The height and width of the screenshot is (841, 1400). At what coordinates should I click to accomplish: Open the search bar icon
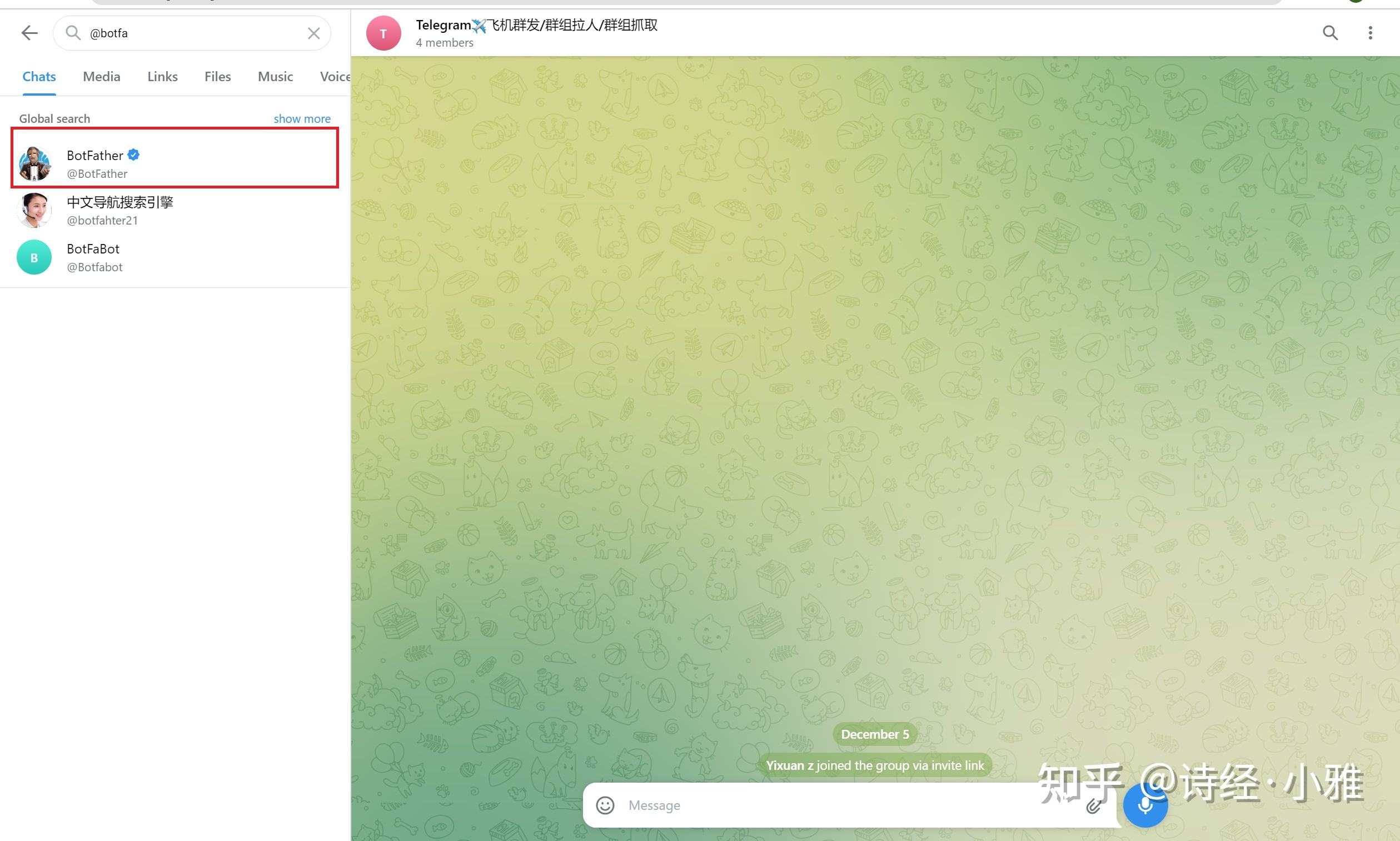1330,32
